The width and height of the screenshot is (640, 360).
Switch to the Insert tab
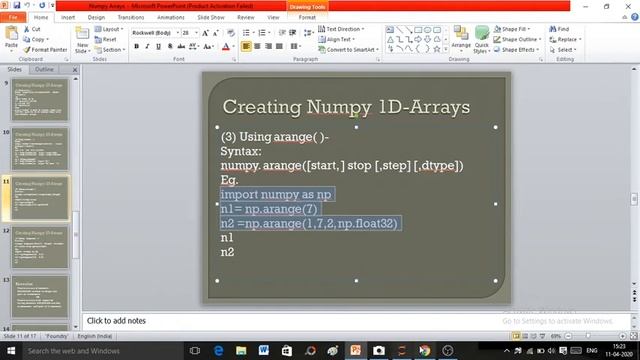tap(68, 17)
